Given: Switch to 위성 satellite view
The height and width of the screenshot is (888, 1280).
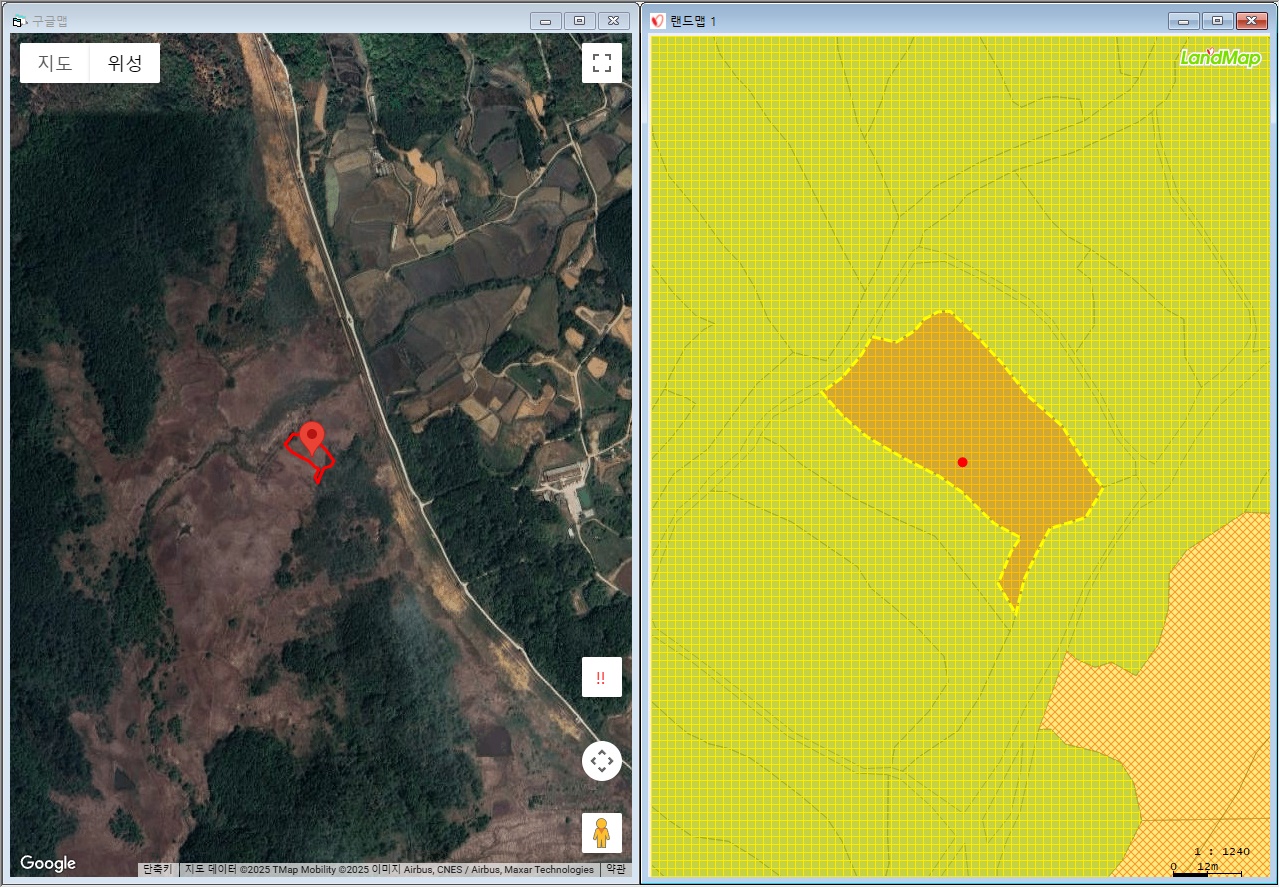Looking at the screenshot, I should pyautogui.click(x=125, y=63).
